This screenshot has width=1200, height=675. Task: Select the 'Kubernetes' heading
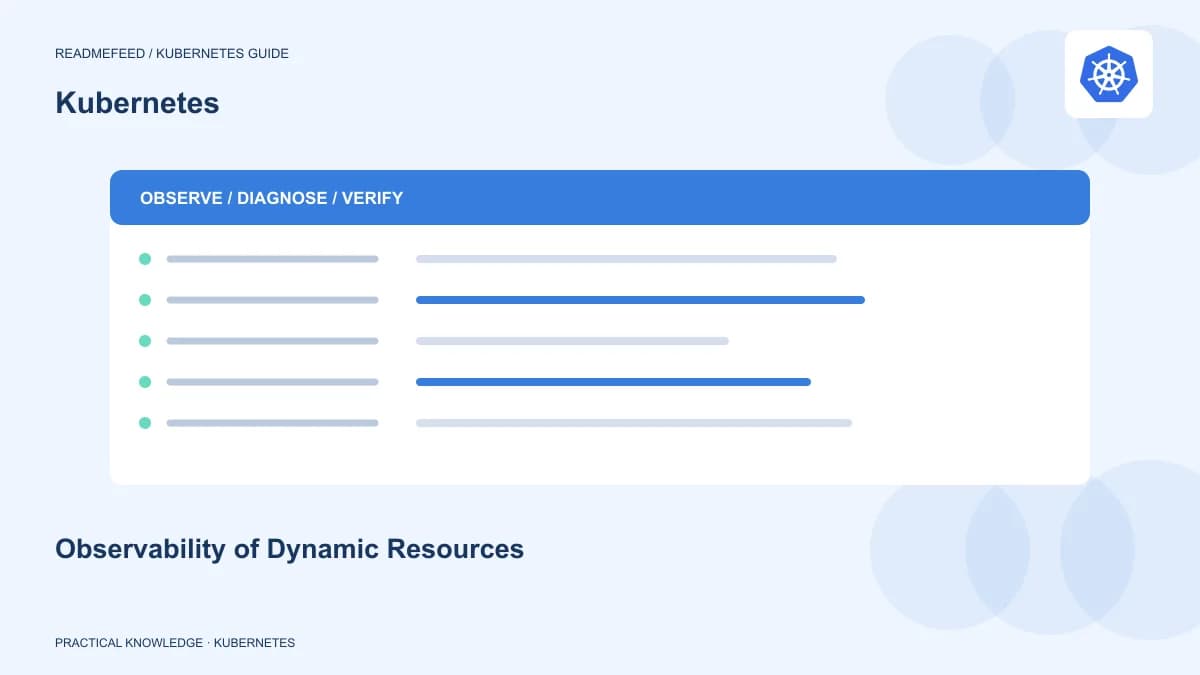pyautogui.click(x=137, y=103)
